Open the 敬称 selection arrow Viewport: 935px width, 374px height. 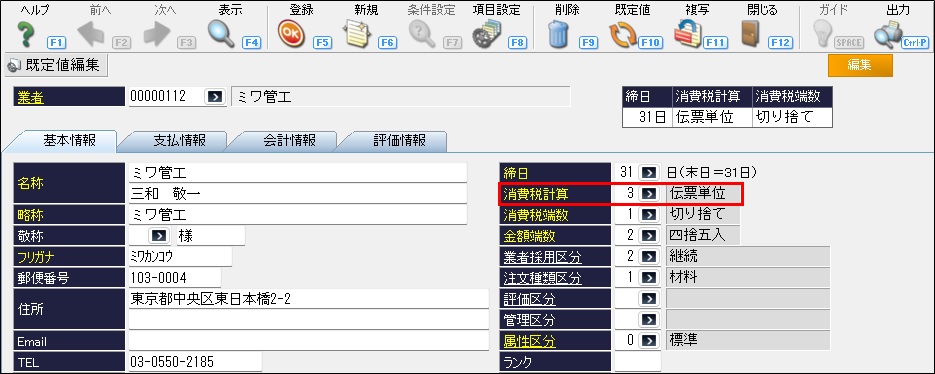tap(159, 236)
